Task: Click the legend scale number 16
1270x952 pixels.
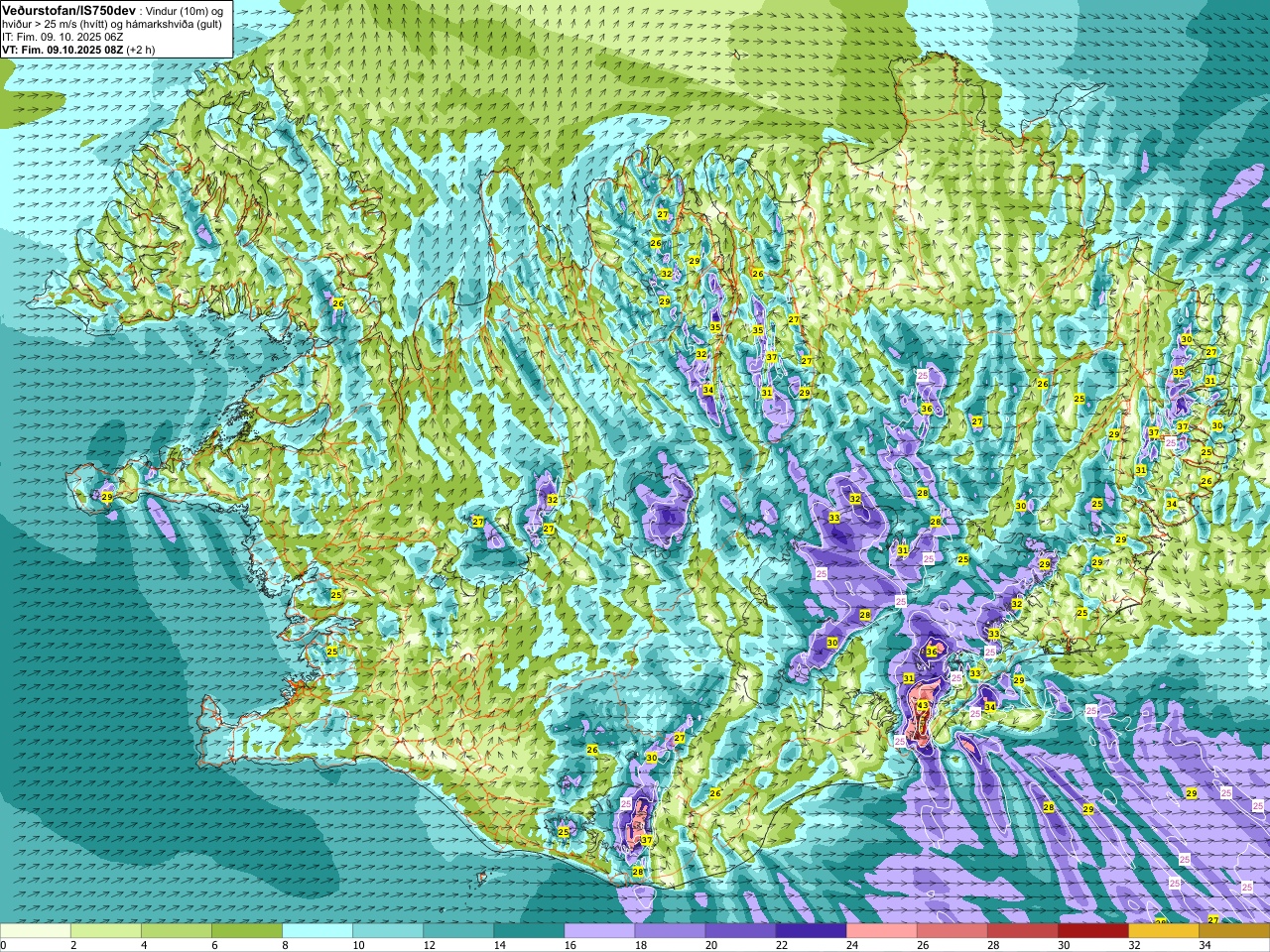Action: (570, 945)
